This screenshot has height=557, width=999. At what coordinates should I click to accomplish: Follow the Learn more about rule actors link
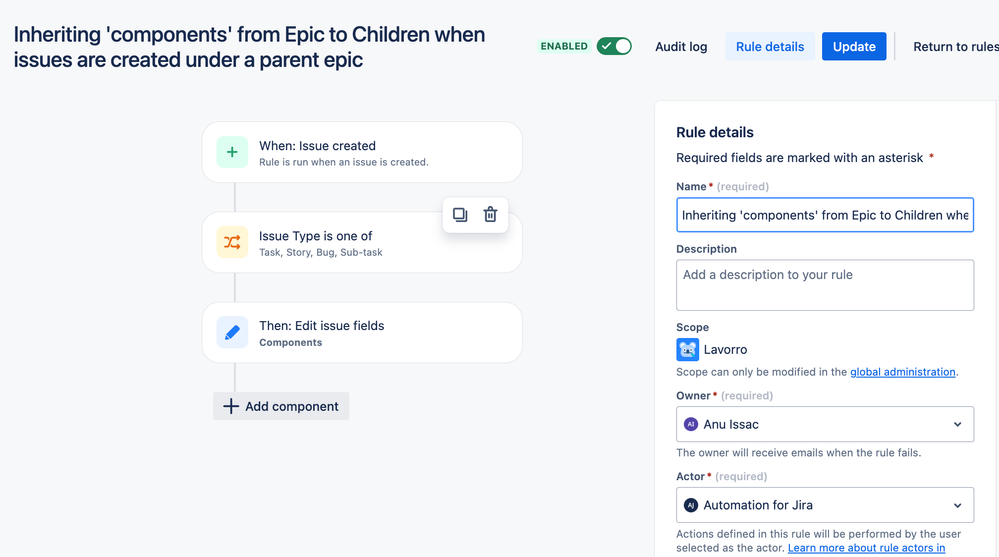point(866,548)
